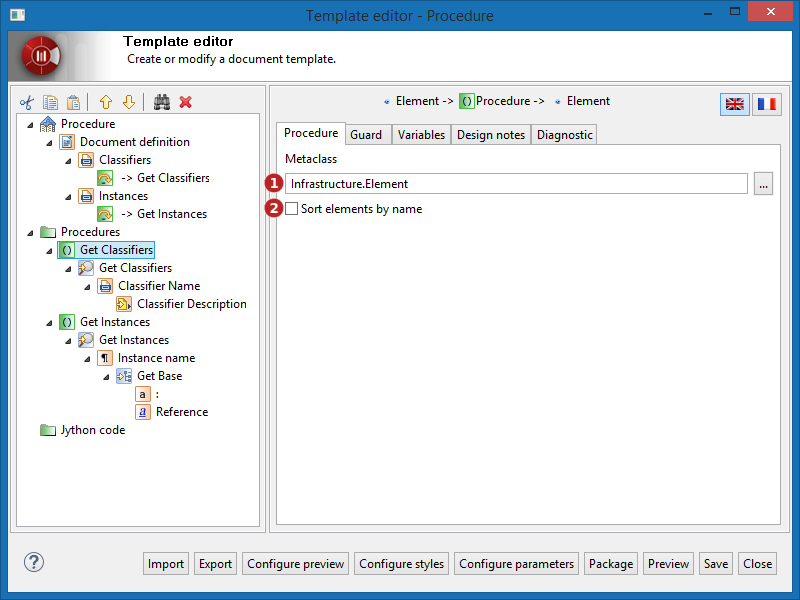Click the Move Down arrow icon

[x=128, y=102]
